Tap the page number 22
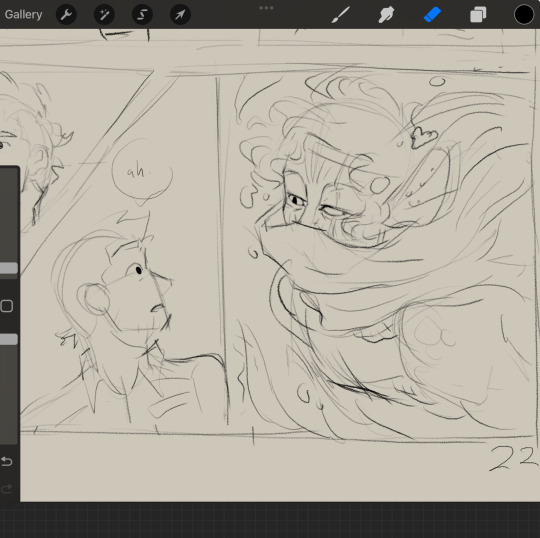Viewport: 540px width, 538px height. tap(513, 457)
